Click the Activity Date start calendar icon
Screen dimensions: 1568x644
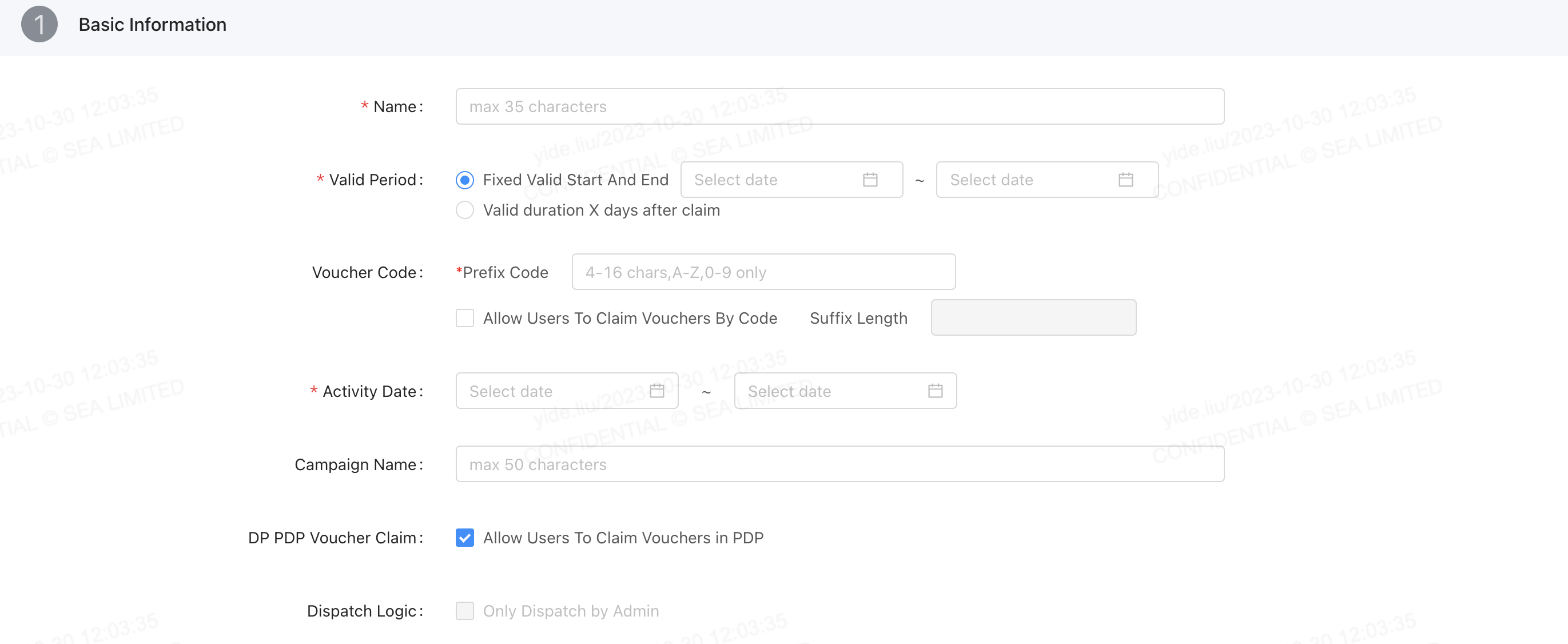click(657, 391)
